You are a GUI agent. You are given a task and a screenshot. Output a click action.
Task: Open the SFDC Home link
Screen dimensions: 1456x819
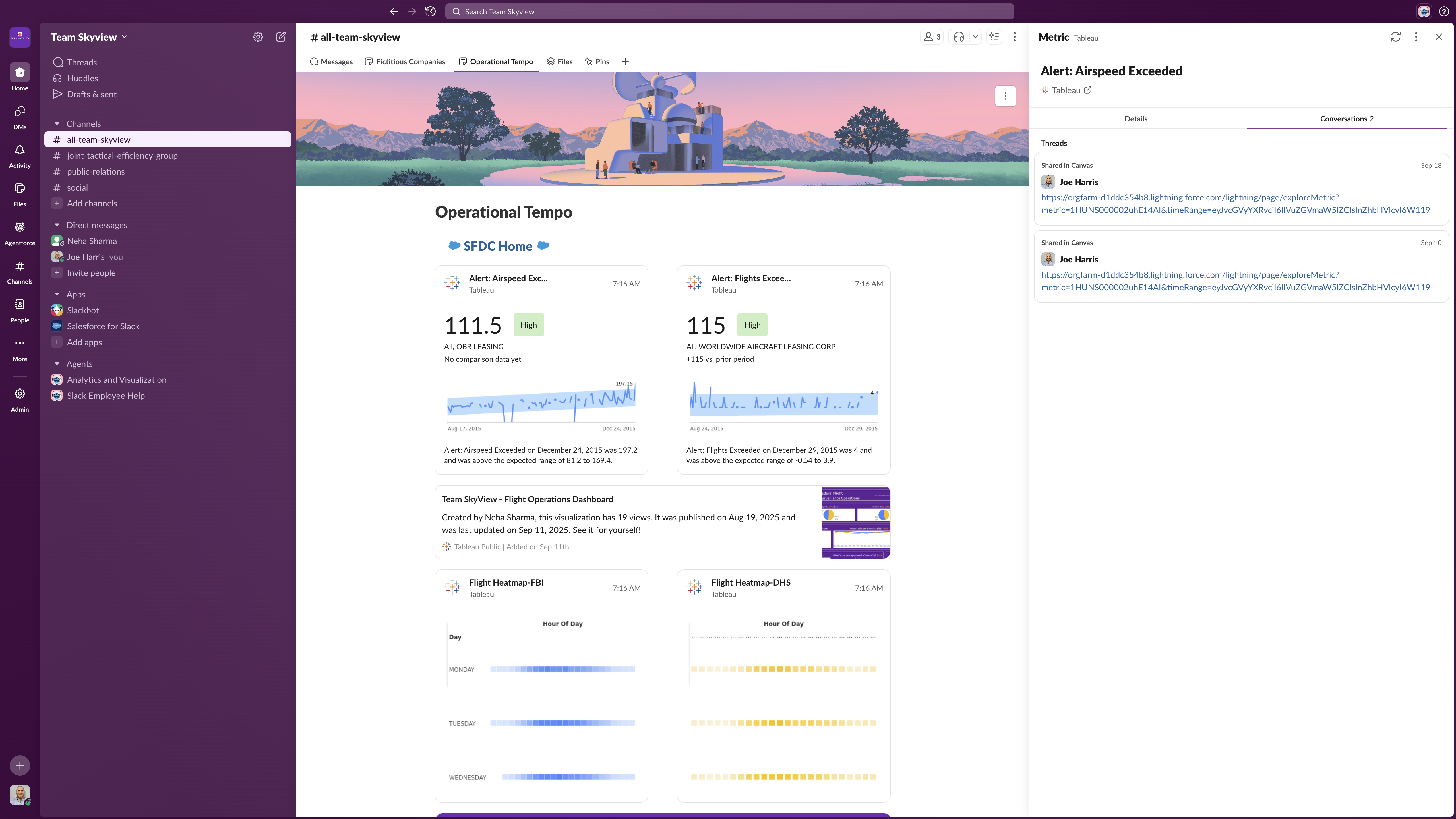[x=497, y=246]
